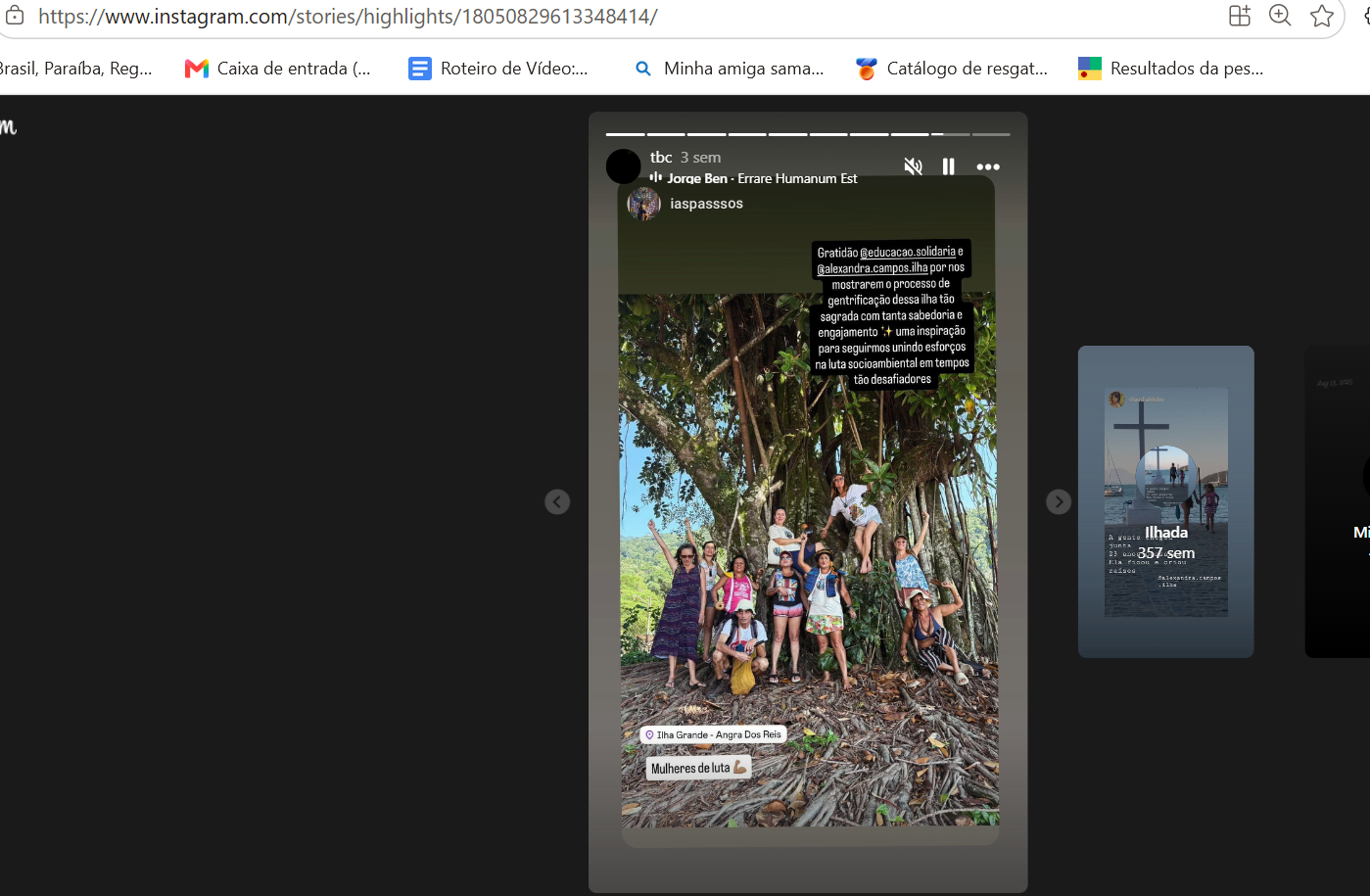Open the Ilha Grande - Angra Dos Reis location sticker
The height and width of the screenshot is (896, 1370).
click(713, 734)
